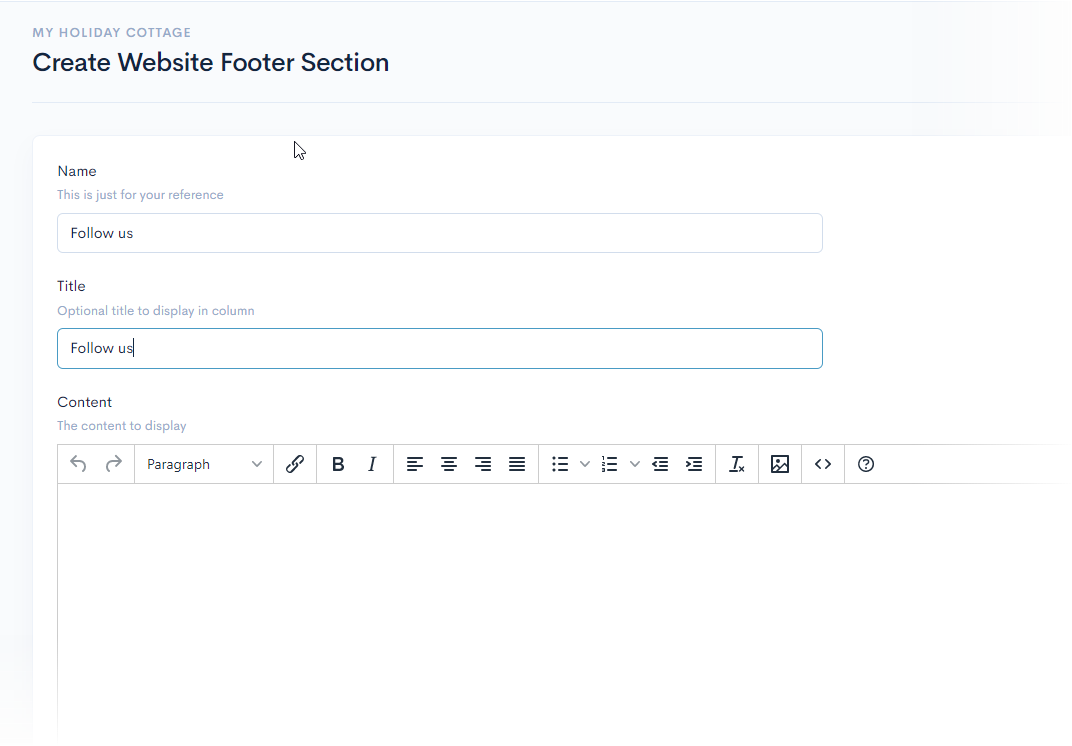Open source code view
1072x746 pixels.
coord(823,464)
